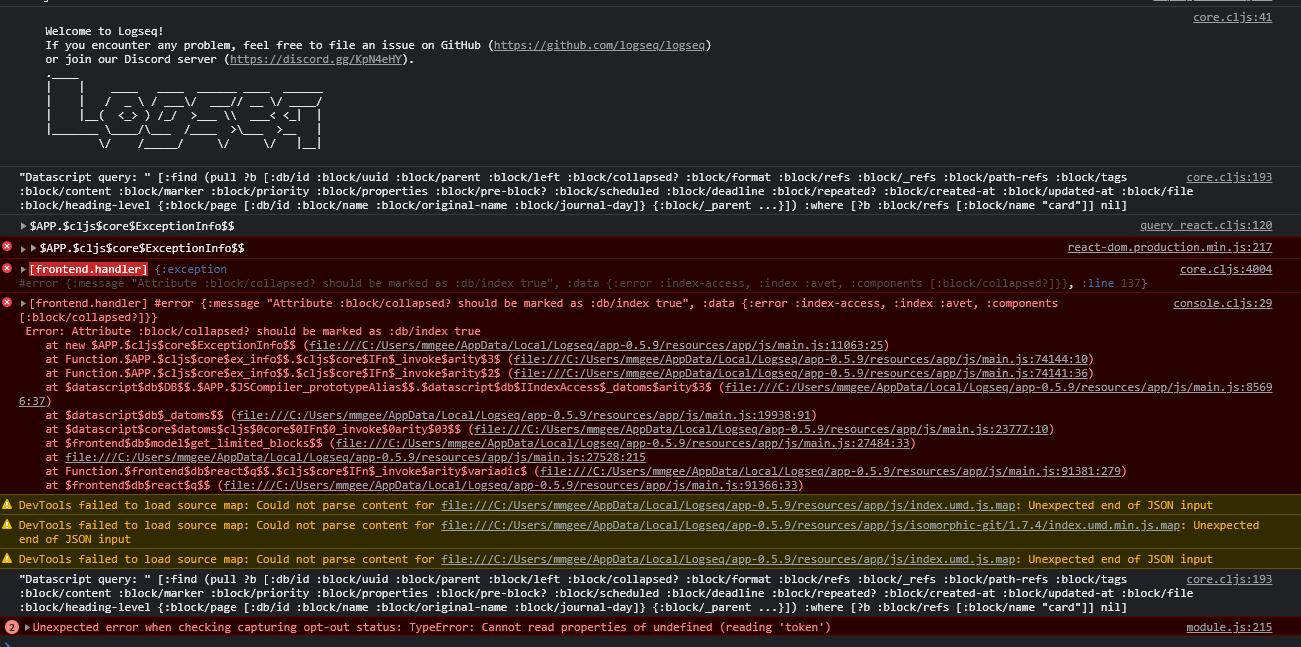The height and width of the screenshot is (647, 1301).
Task: Open stack trace link main.js:74144:10
Action: 801,359
